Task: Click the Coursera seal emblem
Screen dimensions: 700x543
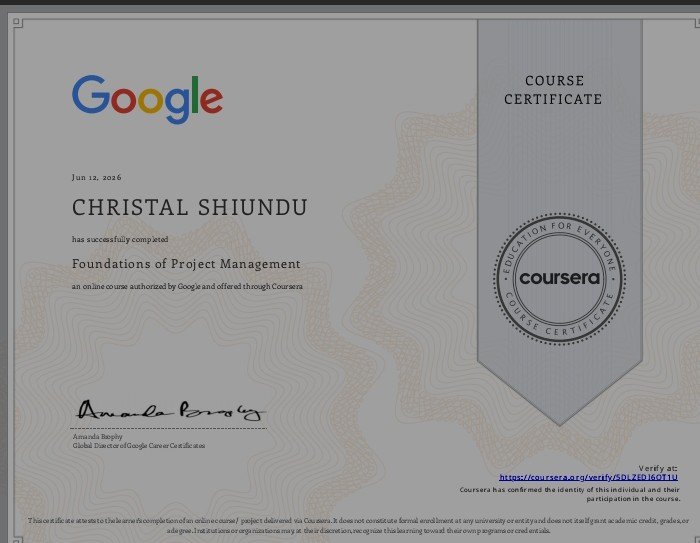Action: point(559,279)
